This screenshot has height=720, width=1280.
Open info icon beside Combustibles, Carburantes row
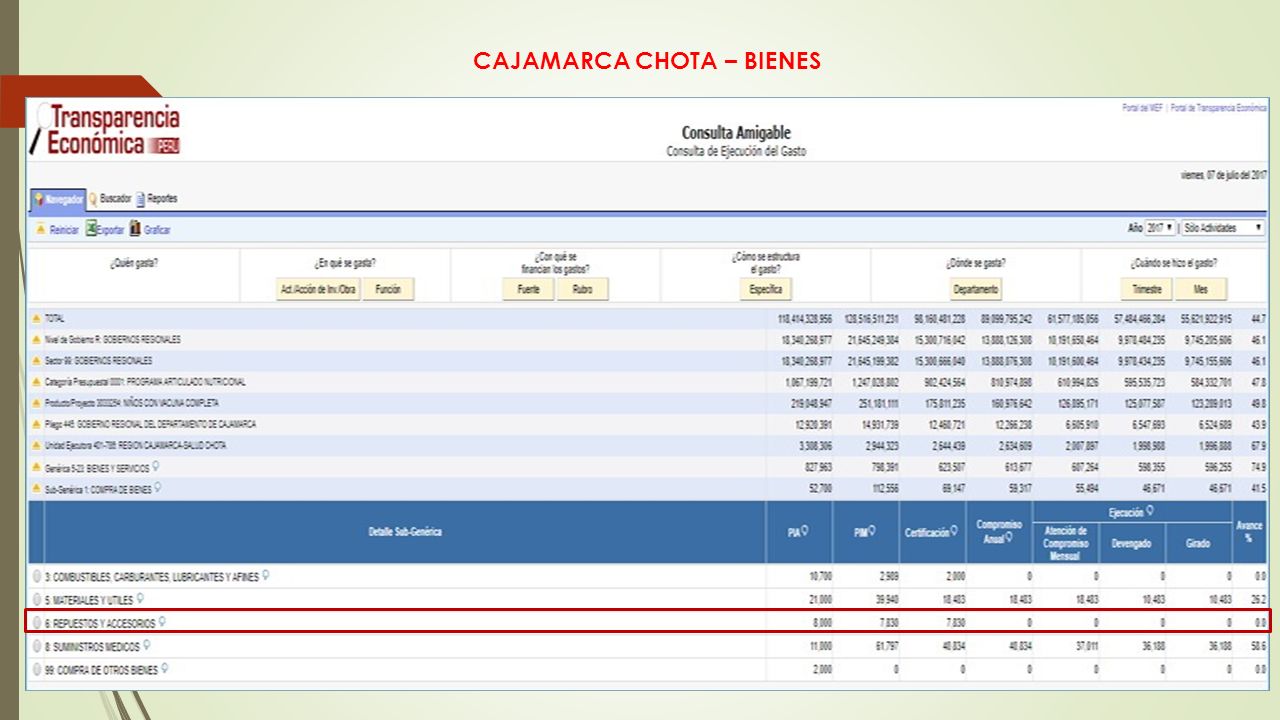[x=266, y=576]
